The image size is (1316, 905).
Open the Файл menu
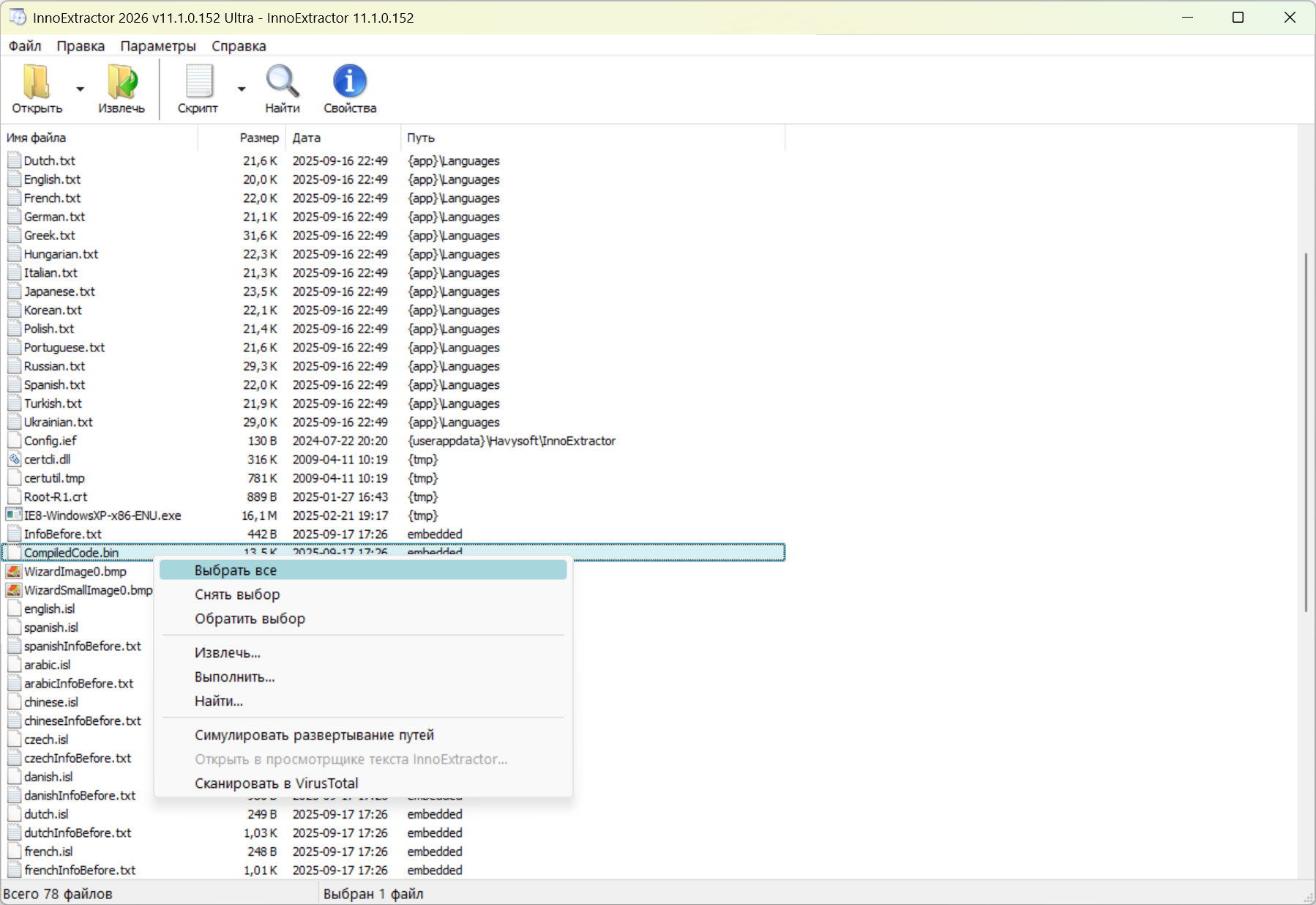(25, 45)
